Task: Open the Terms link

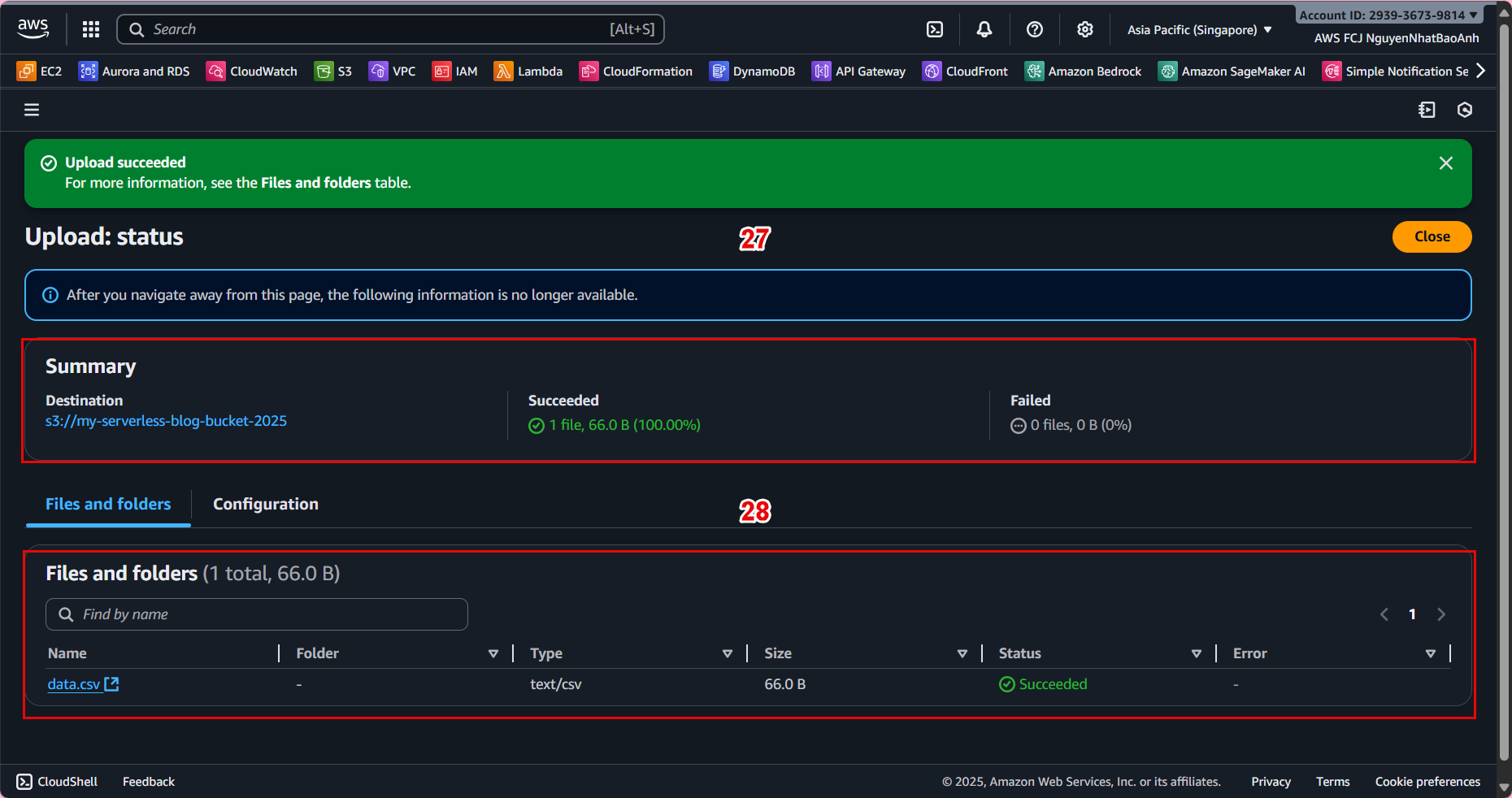Action: point(1333,782)
